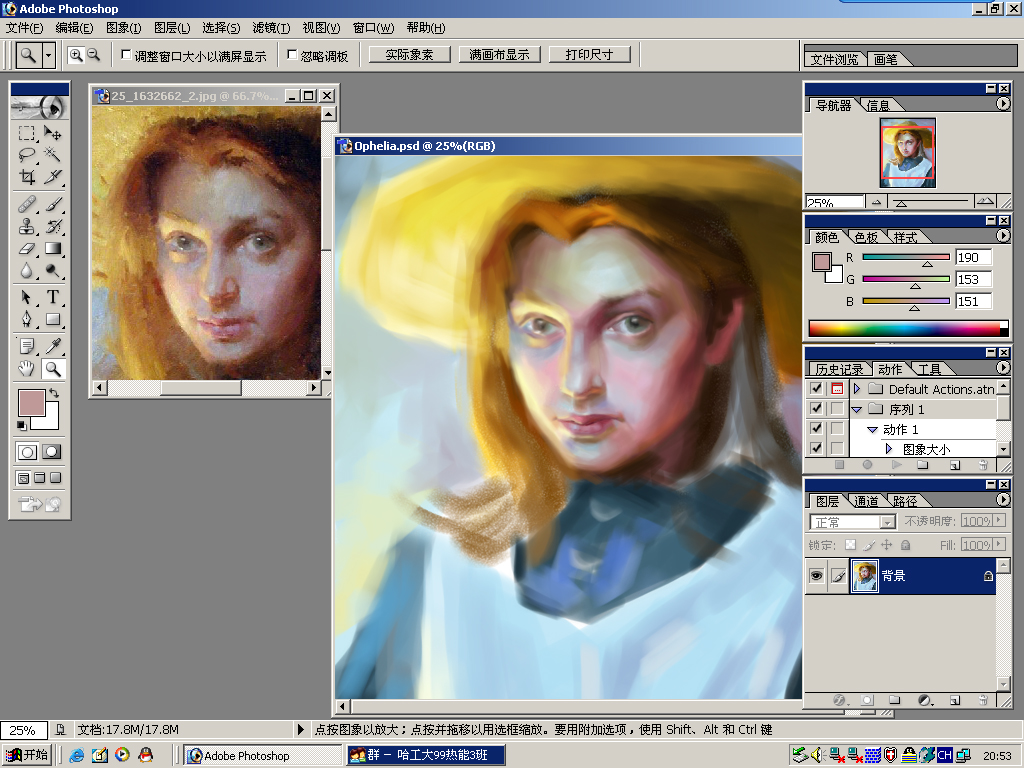This screenshot has height=768, width=1024.
Task: Select the Healing Brush tool
Action: point(27,205)
